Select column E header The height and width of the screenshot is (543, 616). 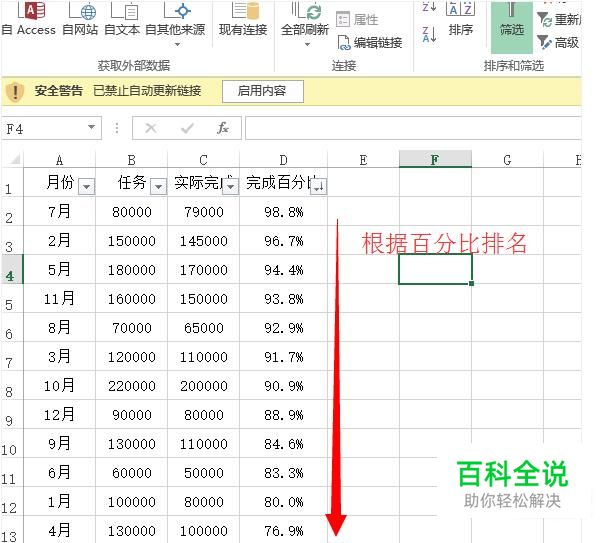[x=363, y=160]
